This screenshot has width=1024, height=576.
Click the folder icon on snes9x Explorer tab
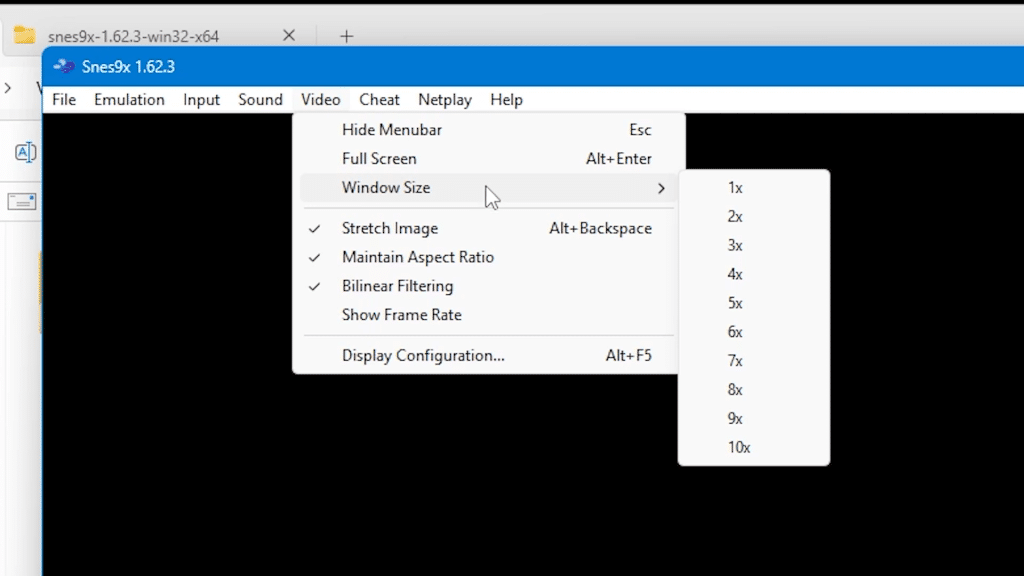pos(24,35)
